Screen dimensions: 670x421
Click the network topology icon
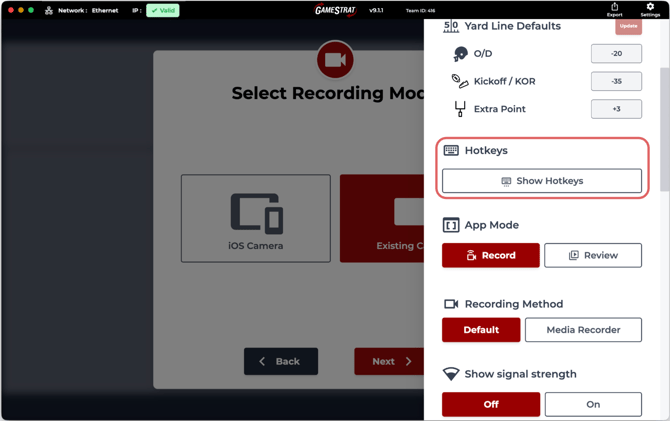click(49, 10)
